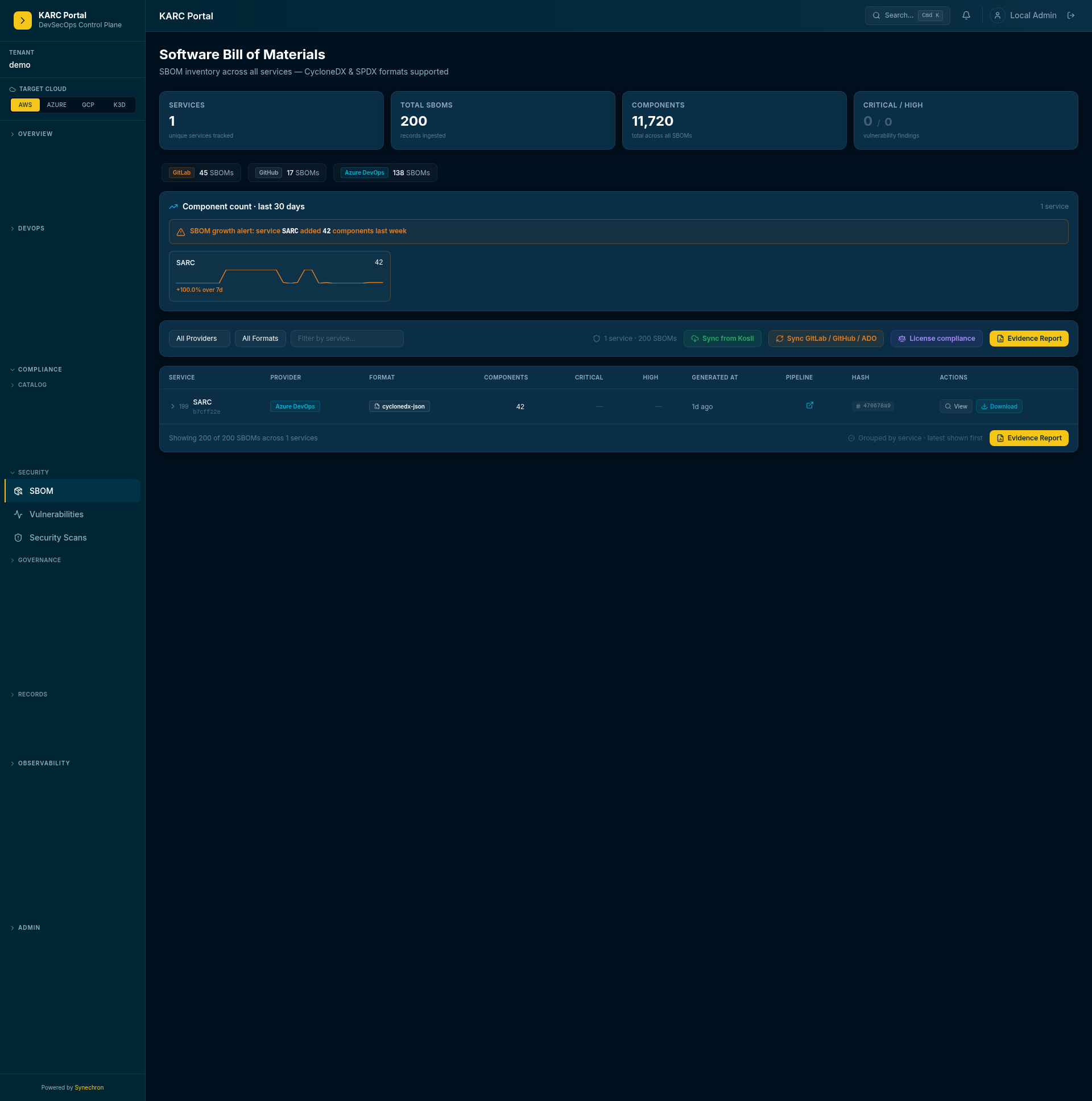Click the Azure DevOps 138 SBOMs chip
This screenshot has height=1101, width=1092.
385,173
